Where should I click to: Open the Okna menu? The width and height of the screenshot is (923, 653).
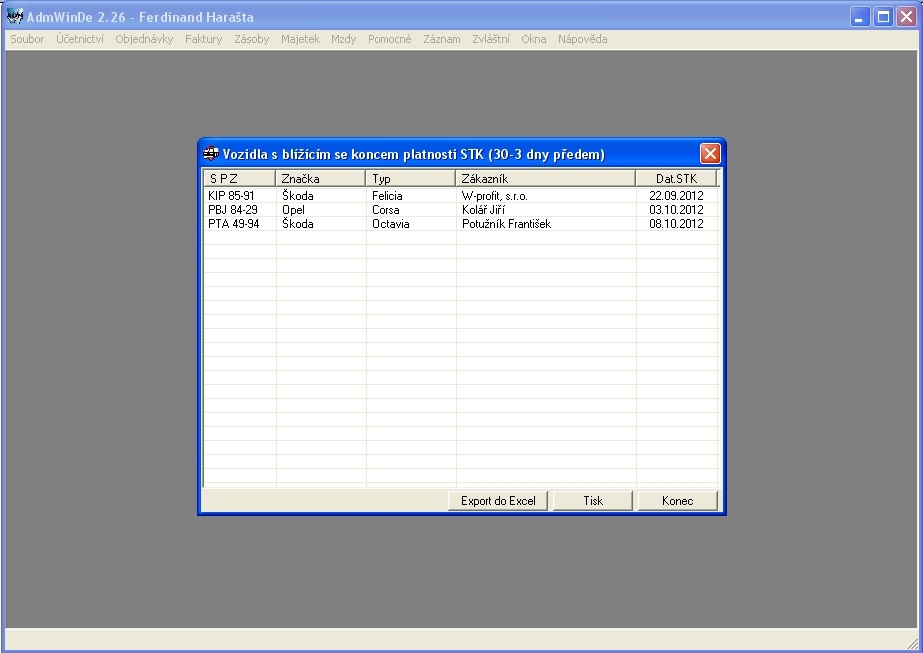(534, 39)
